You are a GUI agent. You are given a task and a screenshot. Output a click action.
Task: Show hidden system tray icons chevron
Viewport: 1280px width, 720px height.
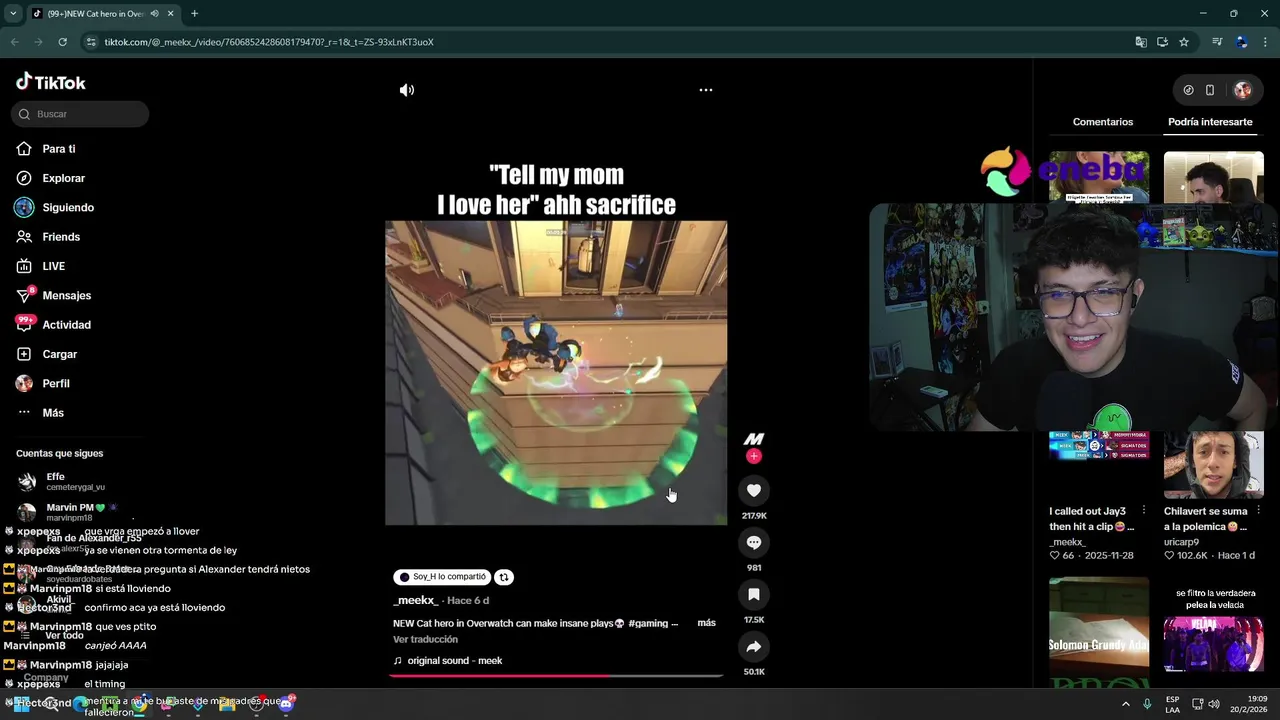pos(1126,704)
